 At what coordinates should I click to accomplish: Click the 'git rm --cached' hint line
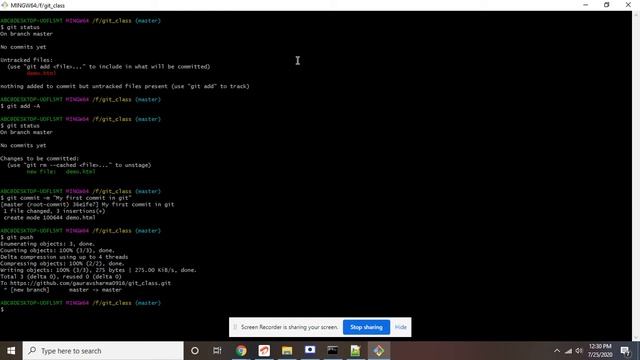pyautogui.click(x=79, y=165)
